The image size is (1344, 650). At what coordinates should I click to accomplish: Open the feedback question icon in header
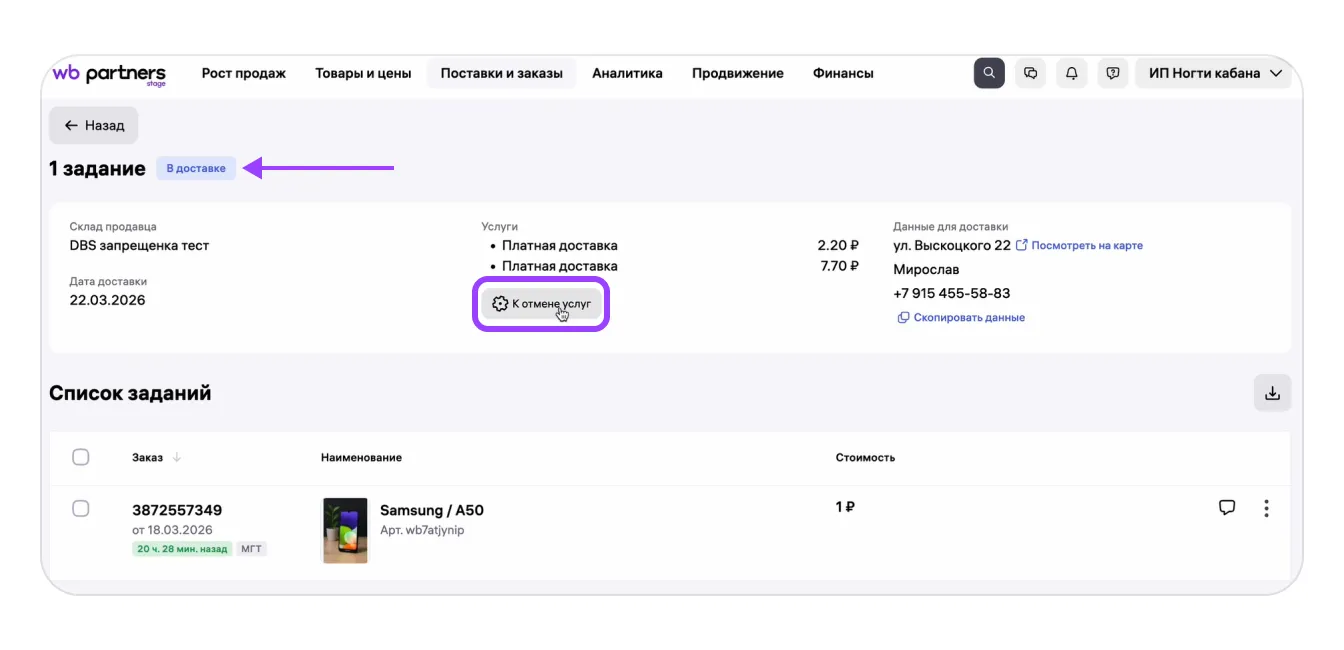tap(1113, 73)
